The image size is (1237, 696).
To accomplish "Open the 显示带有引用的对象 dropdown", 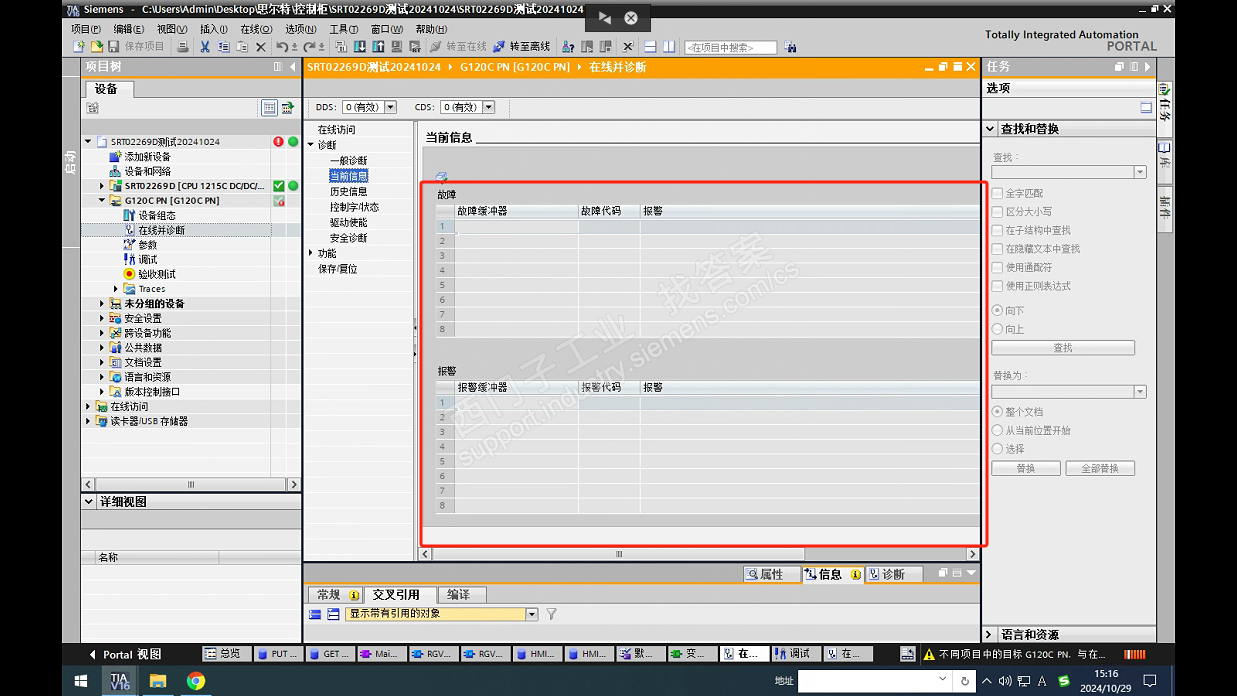I will coord(532,614).
